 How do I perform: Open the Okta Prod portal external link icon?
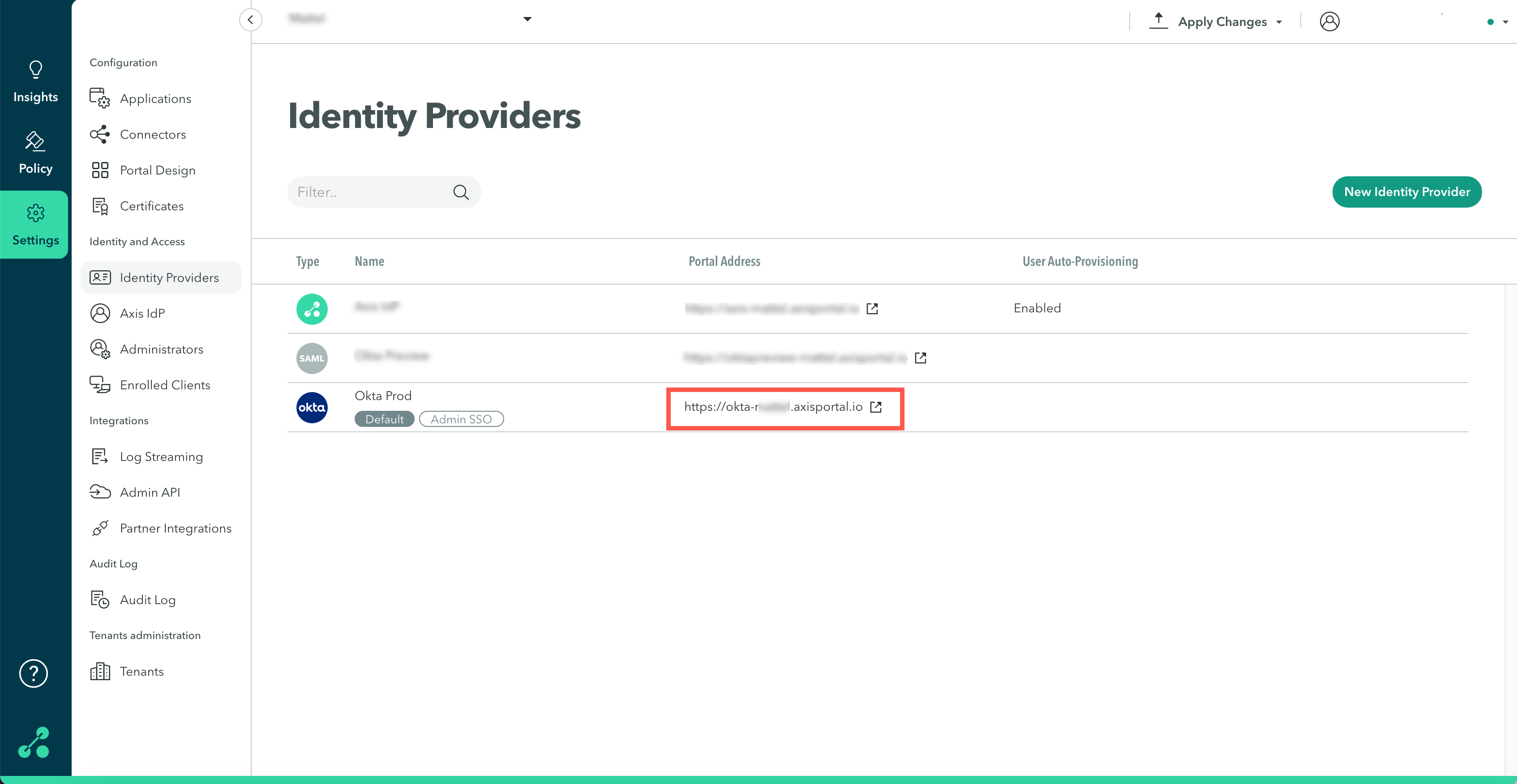[x=876, y=407]
